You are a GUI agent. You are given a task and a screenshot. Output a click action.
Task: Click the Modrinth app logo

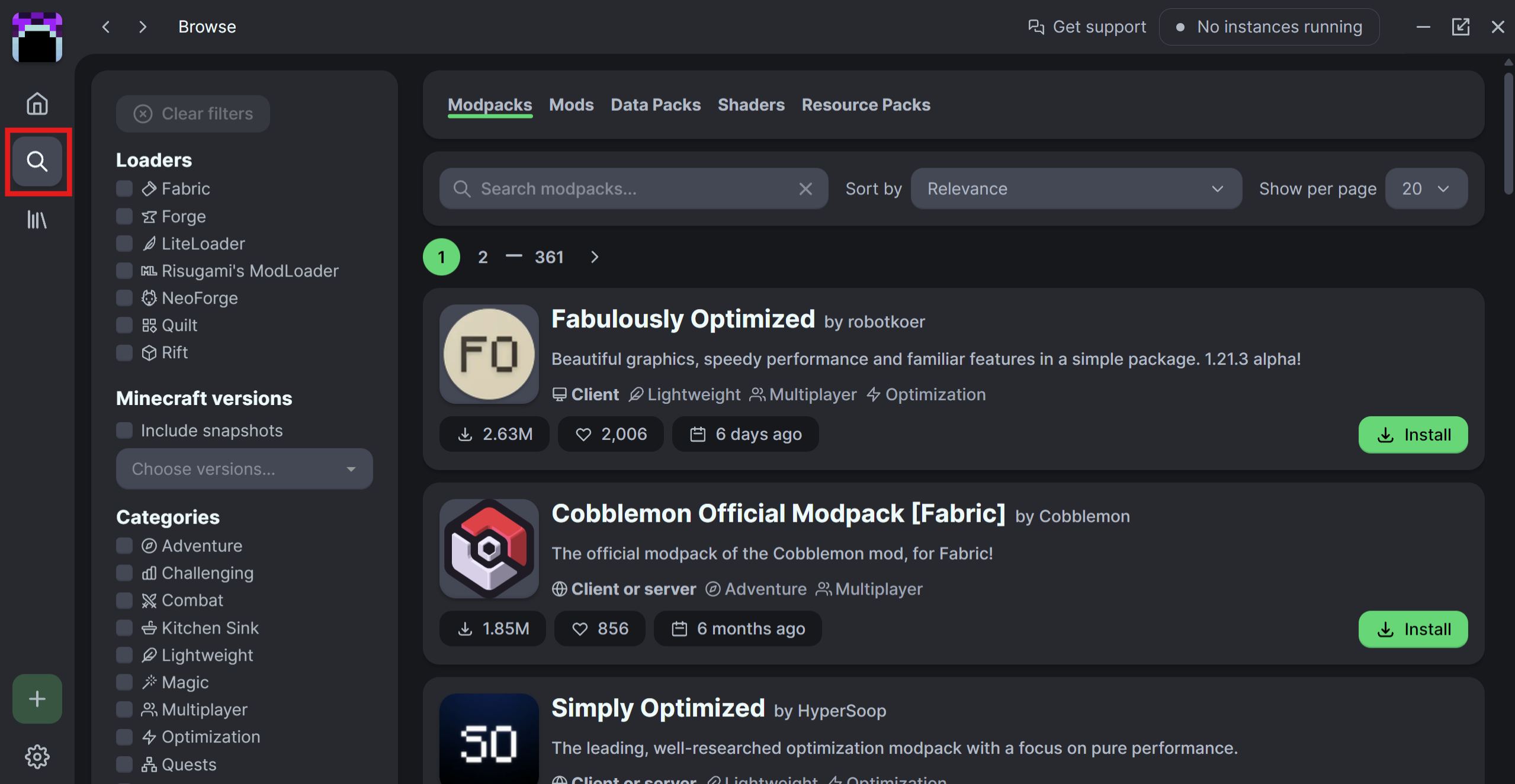click(37, 37)
